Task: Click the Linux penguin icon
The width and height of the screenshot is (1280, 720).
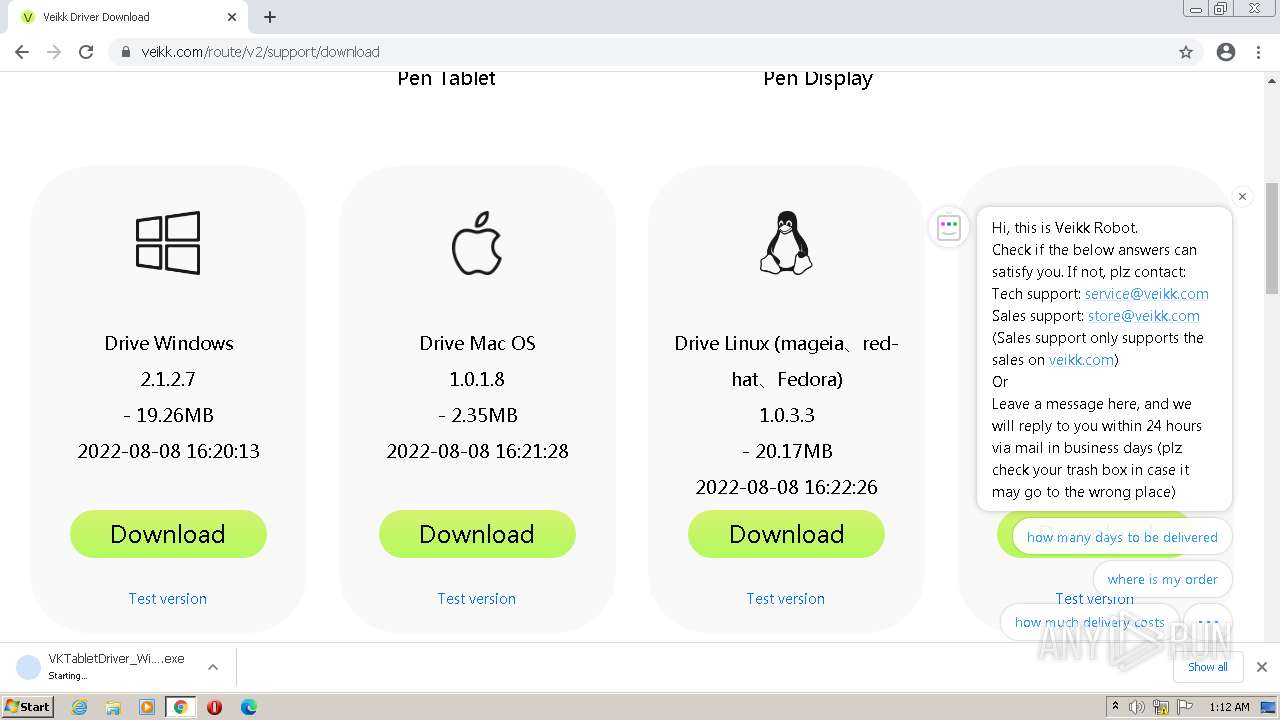Action: click(x=786, y=242)
